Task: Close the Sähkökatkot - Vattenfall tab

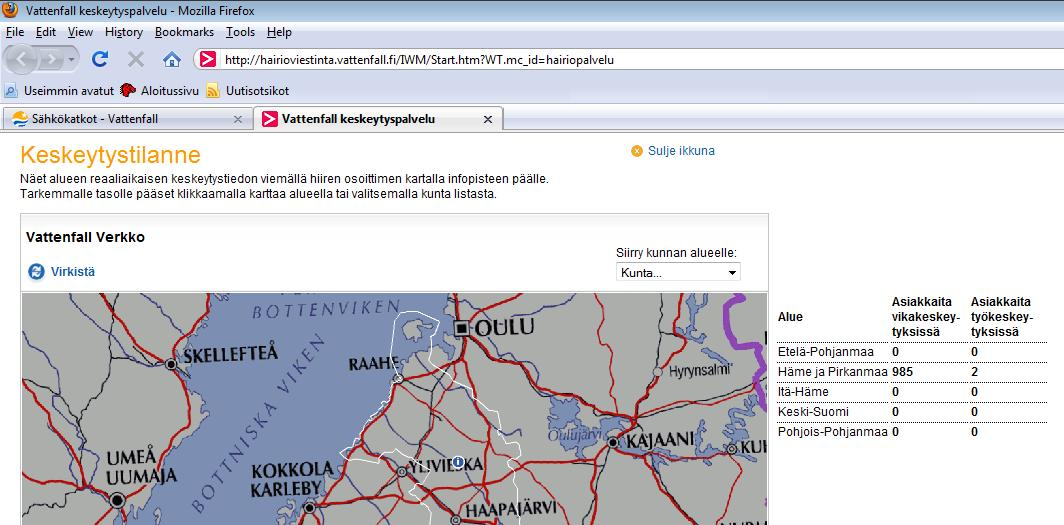Action: pyautogui.click(x=238, y=119)
